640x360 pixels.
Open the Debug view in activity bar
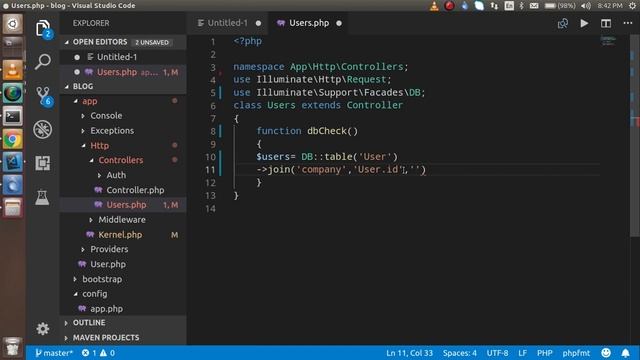tap(43, 129)
